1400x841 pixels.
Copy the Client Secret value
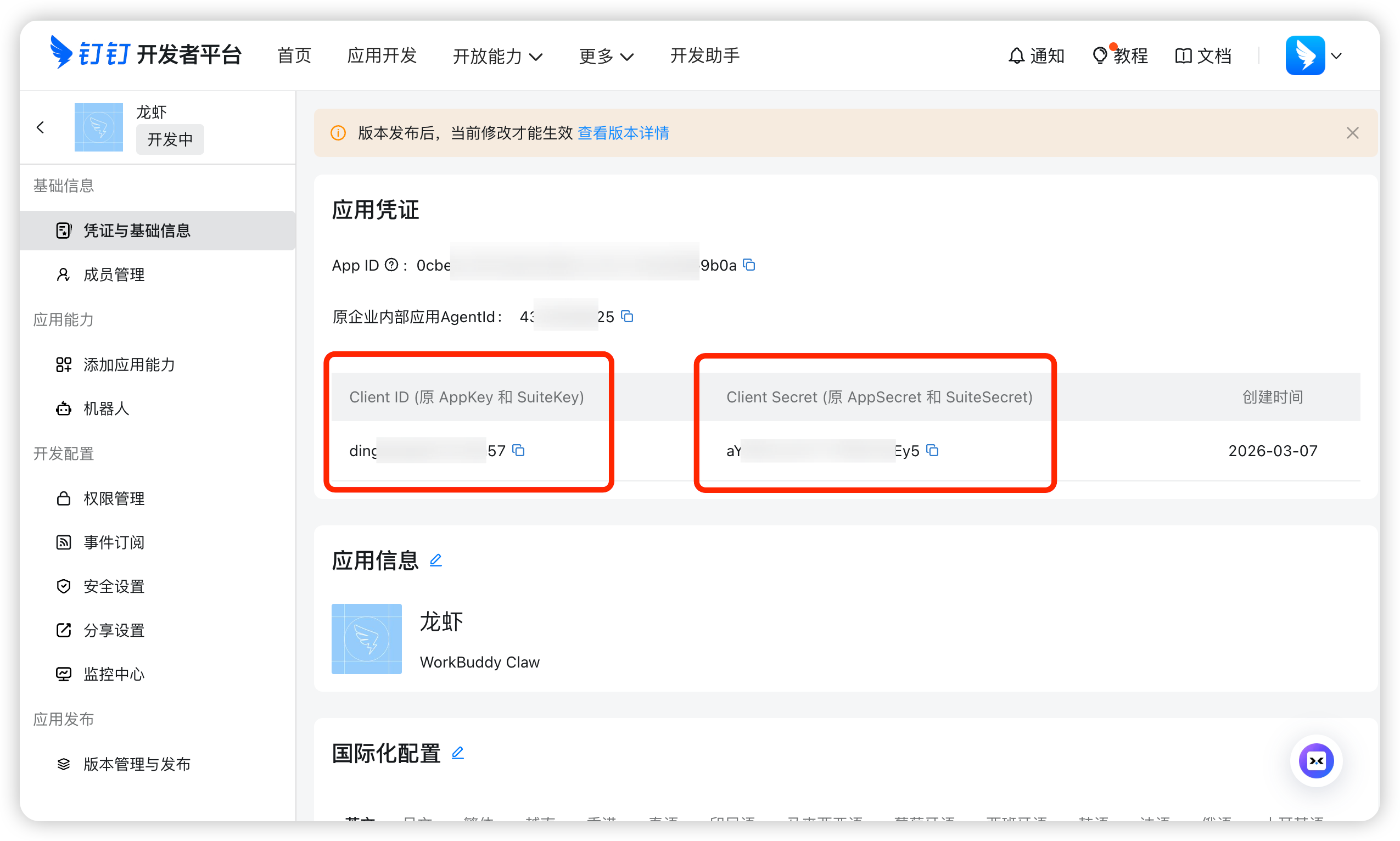pyautogui.click(x=932, y=451)
